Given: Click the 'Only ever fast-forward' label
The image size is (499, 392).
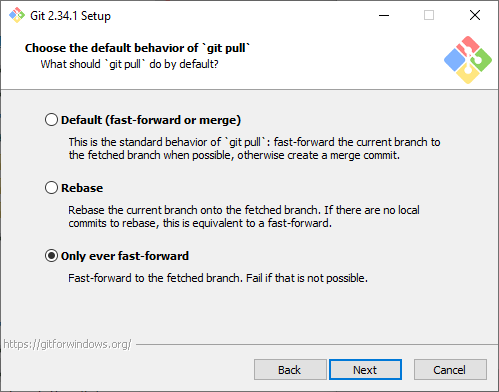Looking at the screenshot, I should (x=125, y=256).
